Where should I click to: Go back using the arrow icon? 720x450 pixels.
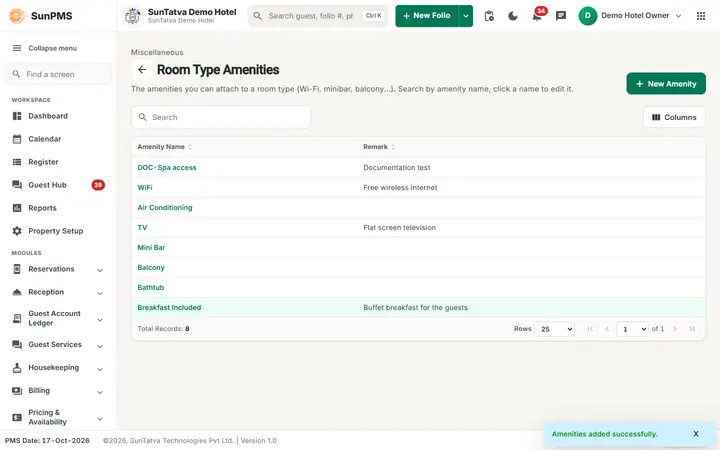coord(142,70)
